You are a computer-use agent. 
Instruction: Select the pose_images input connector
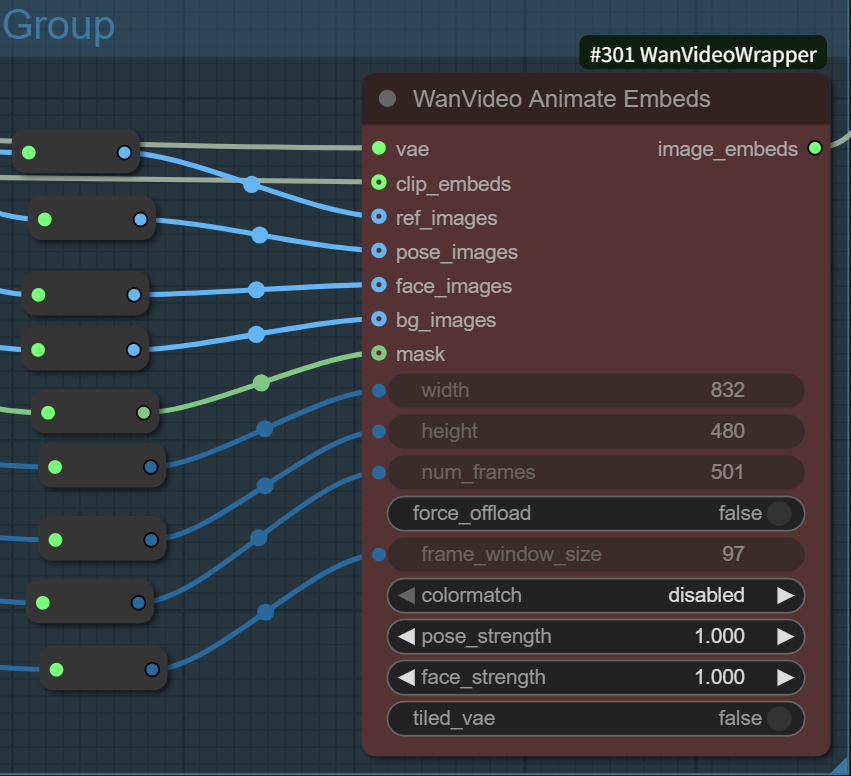coord(379,251)
